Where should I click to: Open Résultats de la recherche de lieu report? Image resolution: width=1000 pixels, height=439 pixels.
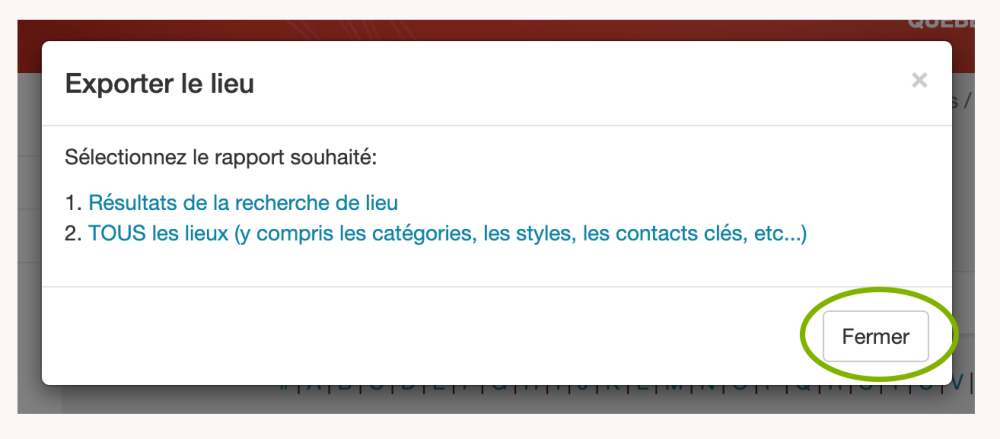coord(243,203)
